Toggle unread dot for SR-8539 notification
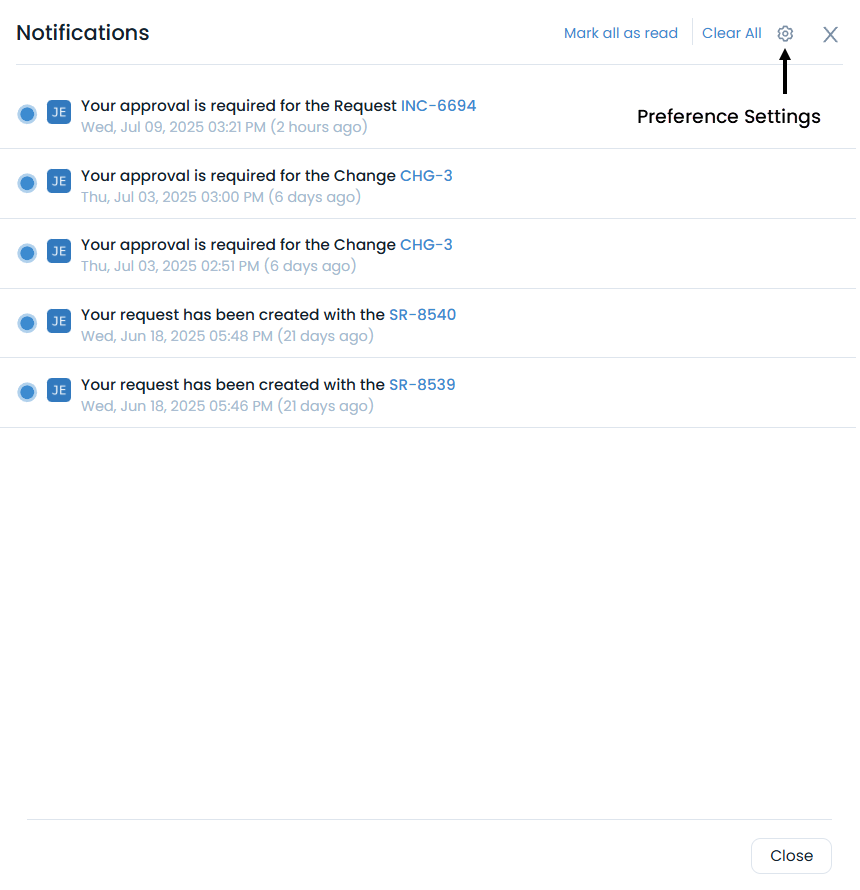 coord(27,392)
